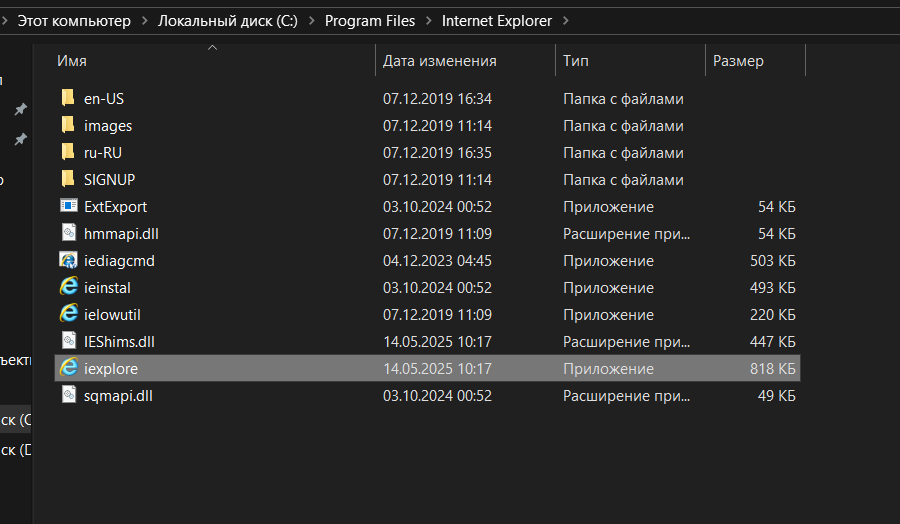The image size is (900, 524).
Task: Click the iexplore Internet Explorer icon
Action: 69,367
